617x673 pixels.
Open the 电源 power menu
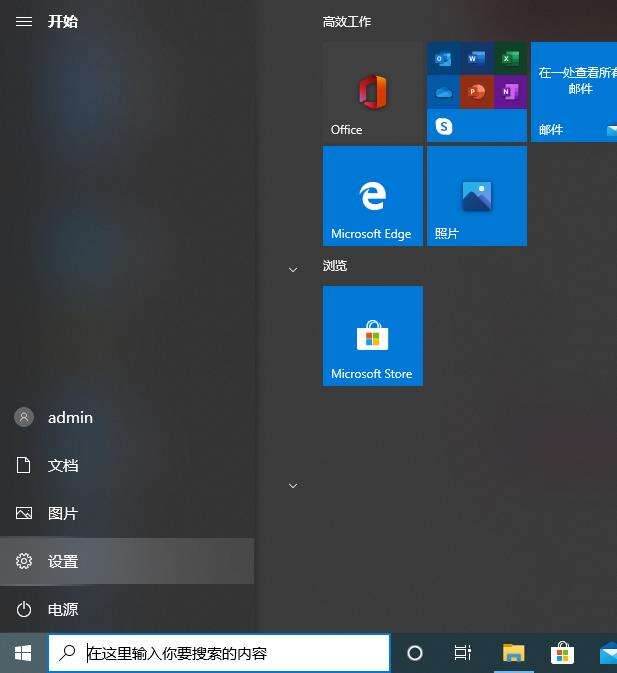pyautogui.click(x=127, y=609)
